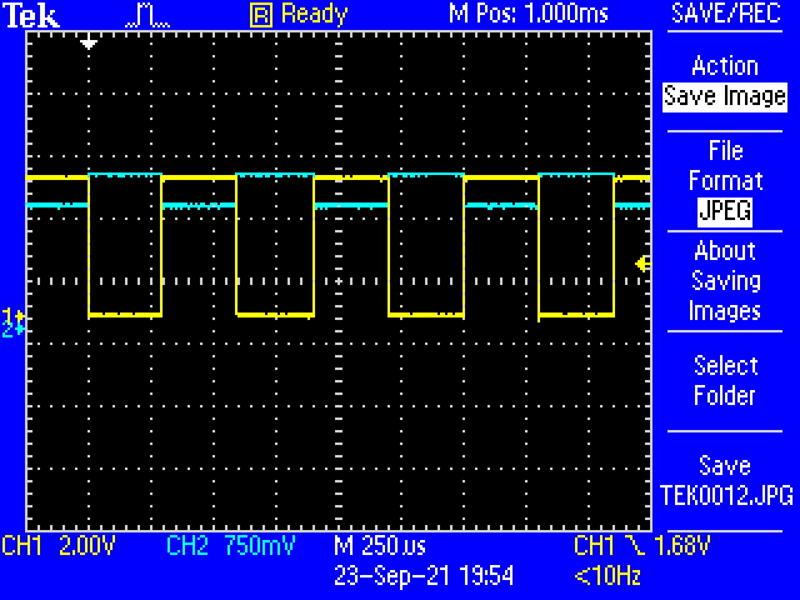Click the boxed R Ready status indicator
The image size is (800, 600).
[298, 14]
